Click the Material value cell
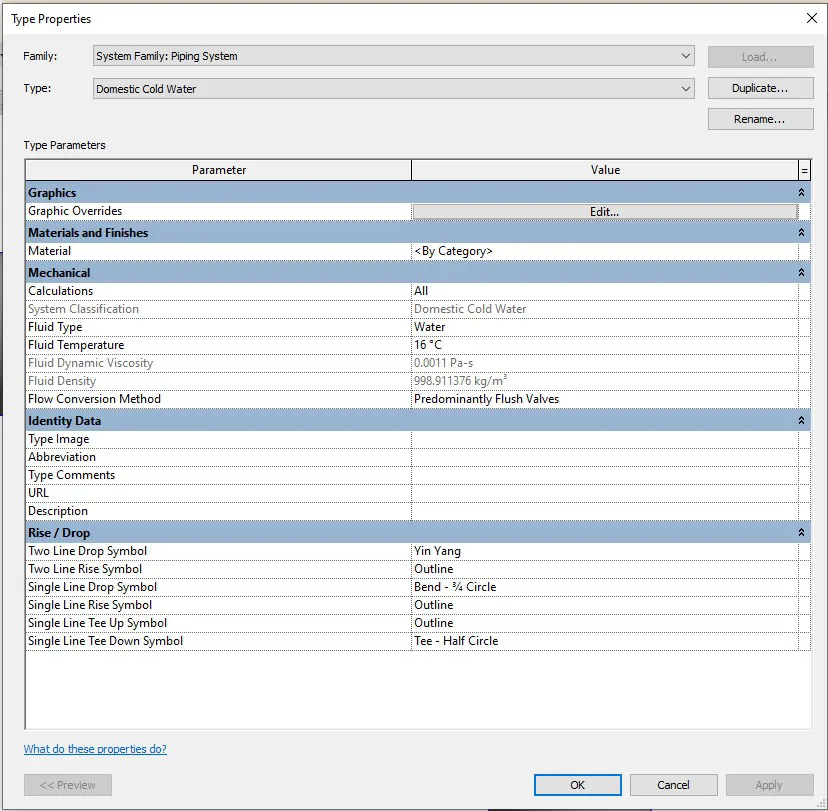The height and width of the screenshot is (811, 828). [604, 251]
